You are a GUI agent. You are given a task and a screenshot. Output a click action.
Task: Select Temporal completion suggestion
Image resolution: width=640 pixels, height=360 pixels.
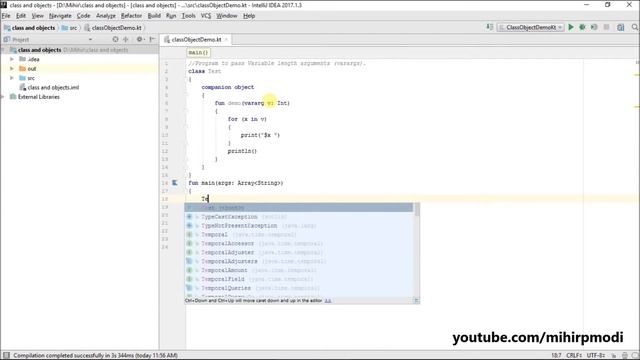coord(299,235)
